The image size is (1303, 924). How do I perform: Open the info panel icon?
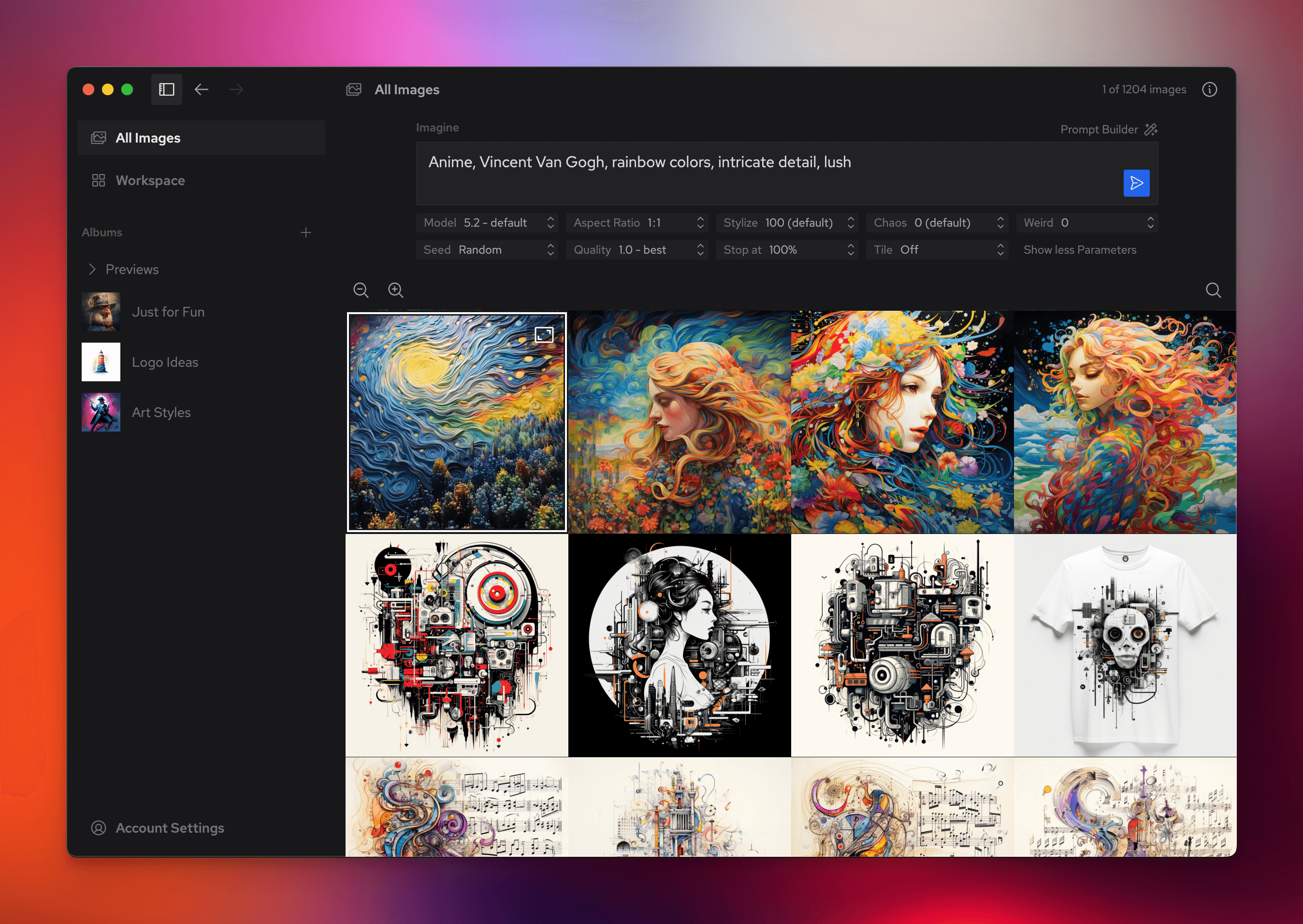point(1209,89)
